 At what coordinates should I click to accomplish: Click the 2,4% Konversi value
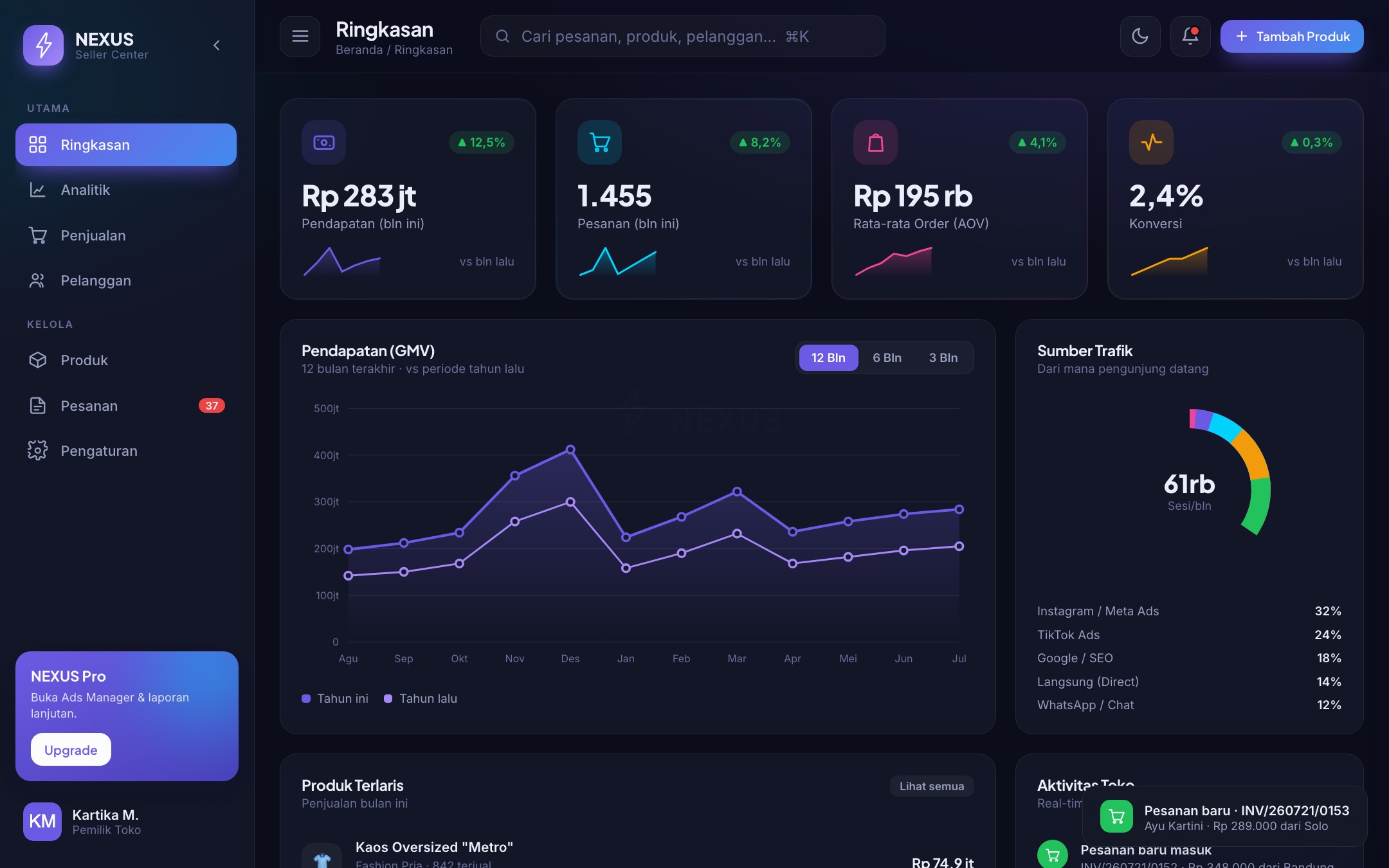tap(1166, 196)
